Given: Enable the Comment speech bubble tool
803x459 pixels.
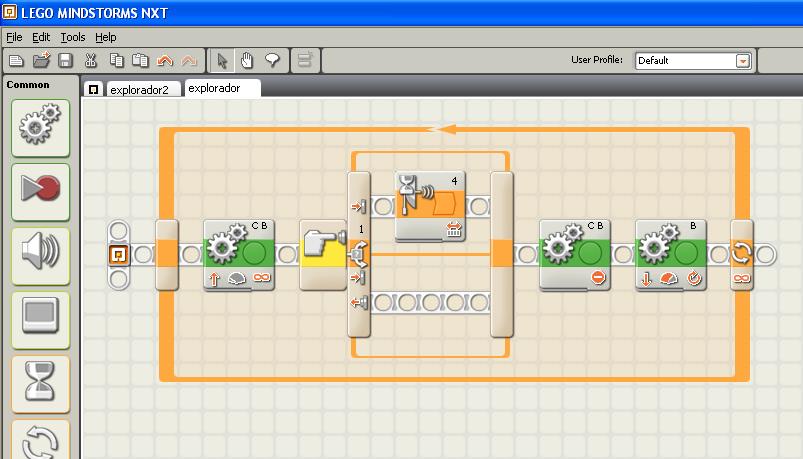Looking at the screenshot, I should (x=272, y=61).
